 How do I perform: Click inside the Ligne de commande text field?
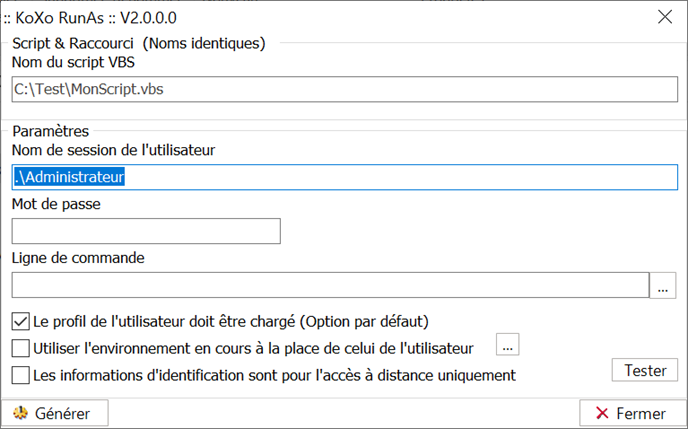[330, 285]
